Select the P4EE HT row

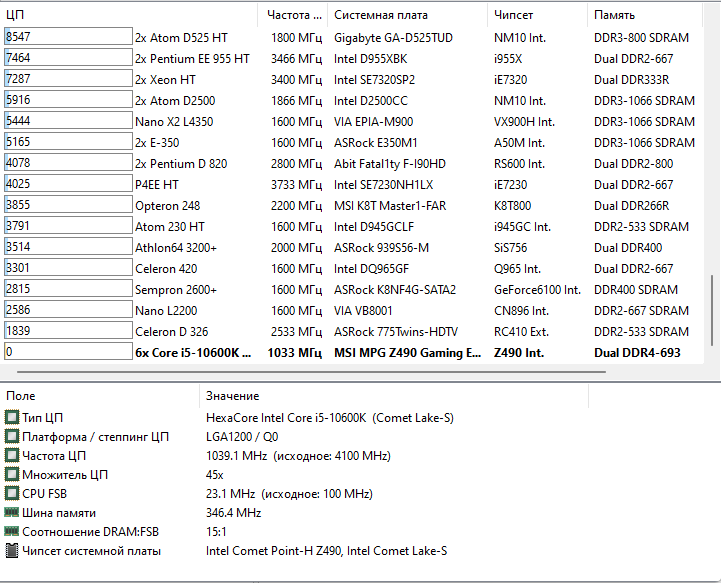[352, 184]
